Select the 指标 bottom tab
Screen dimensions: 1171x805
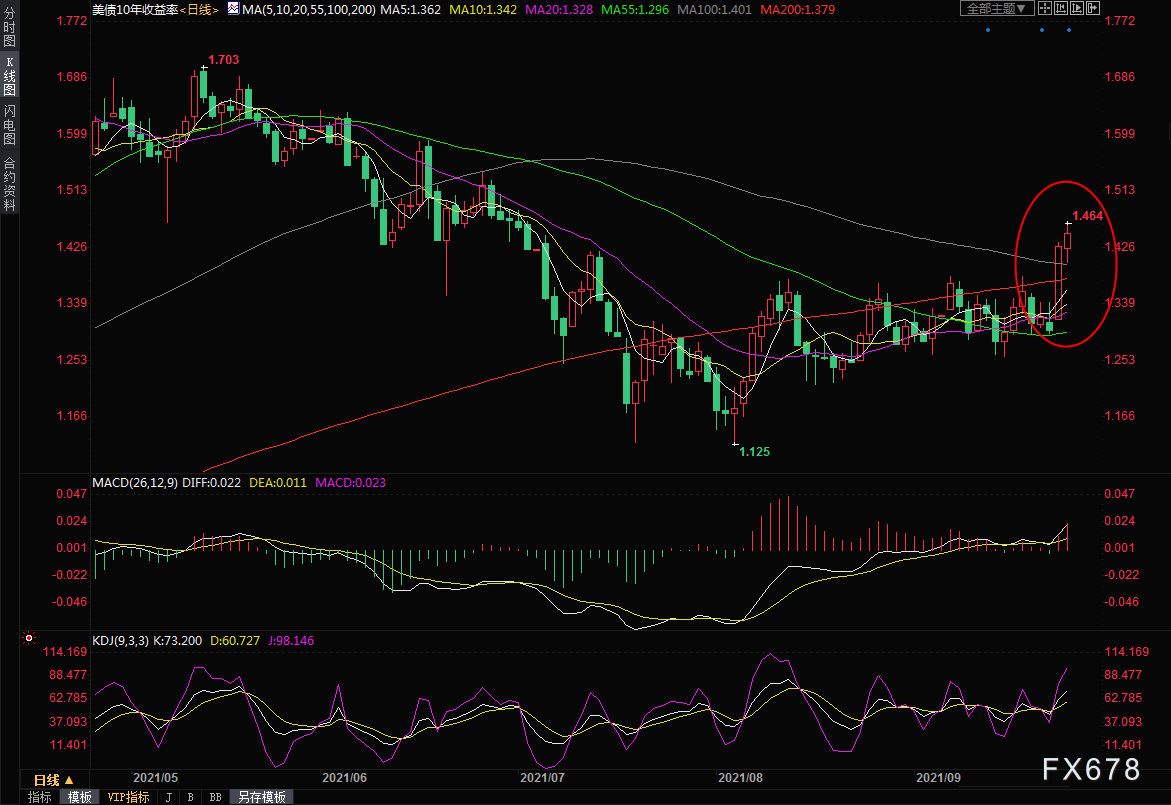pos(40,797)
